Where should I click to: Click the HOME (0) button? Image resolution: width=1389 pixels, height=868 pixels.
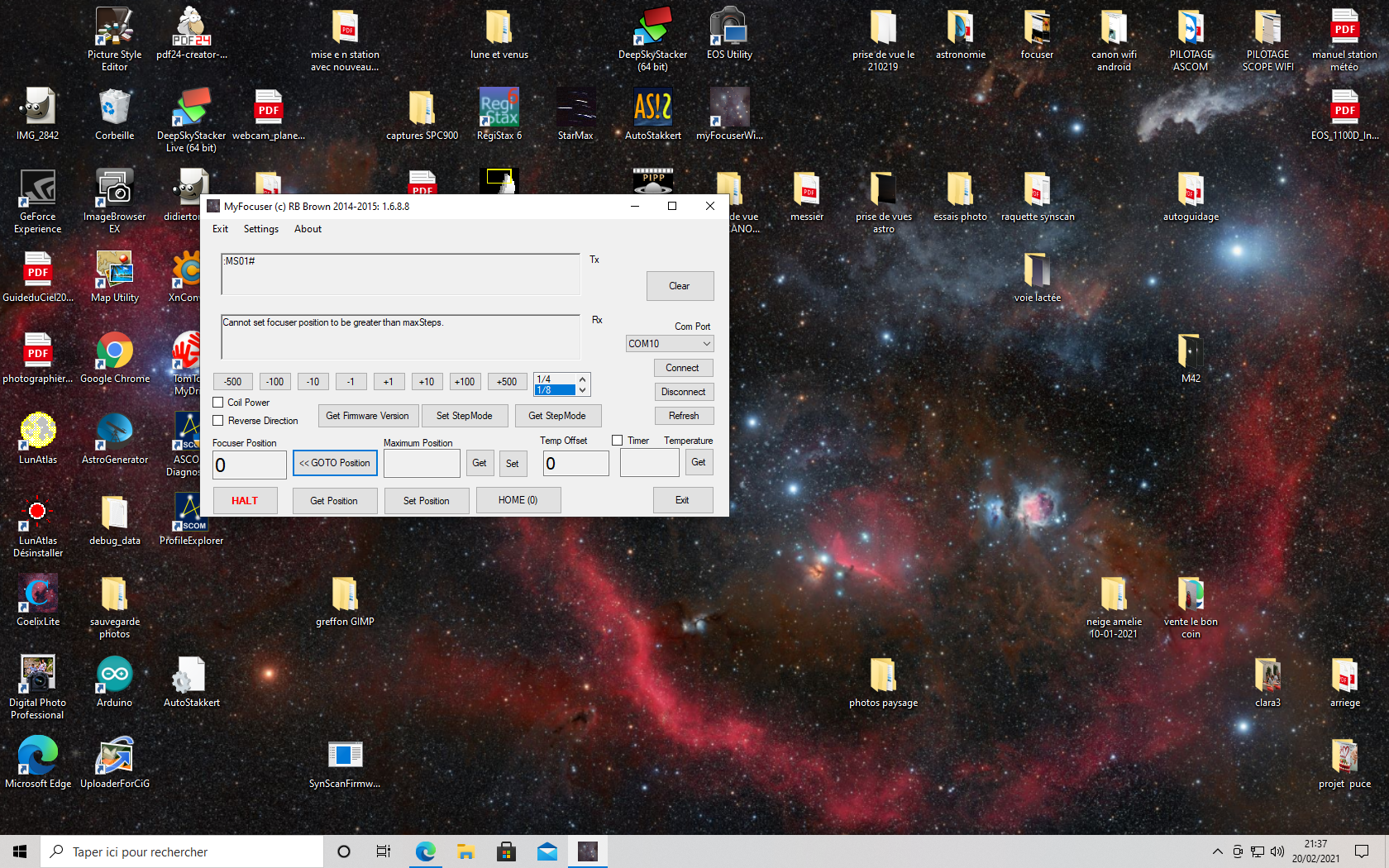point(518,500)
